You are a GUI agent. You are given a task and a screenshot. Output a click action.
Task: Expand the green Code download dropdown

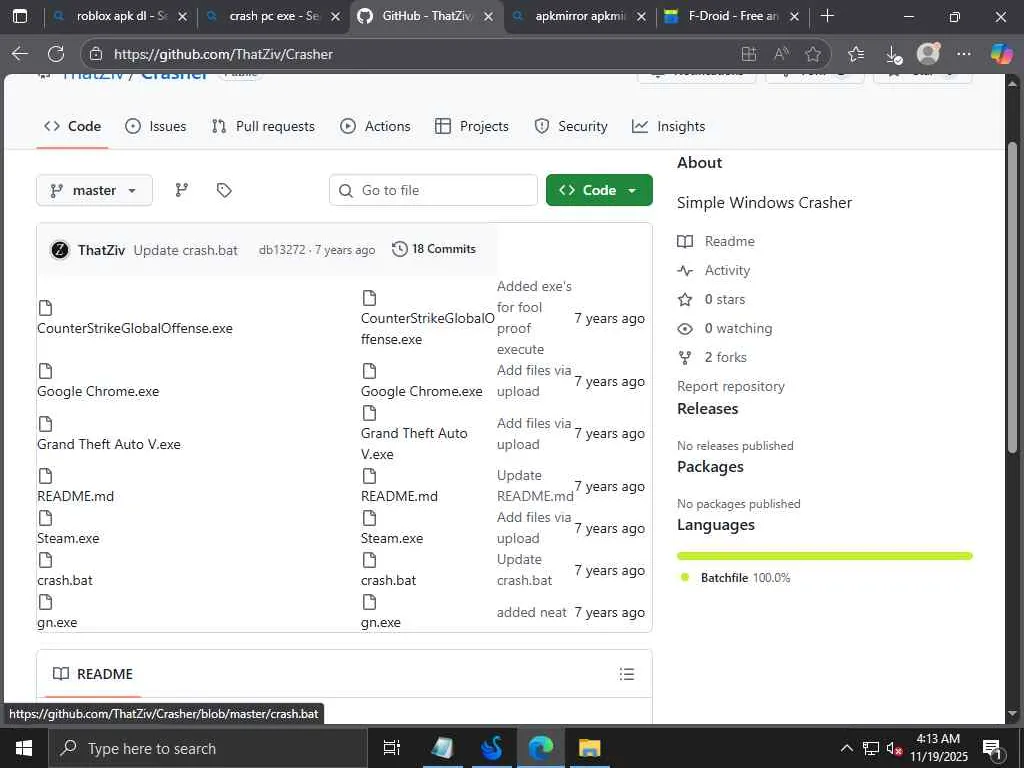(599, 190)
